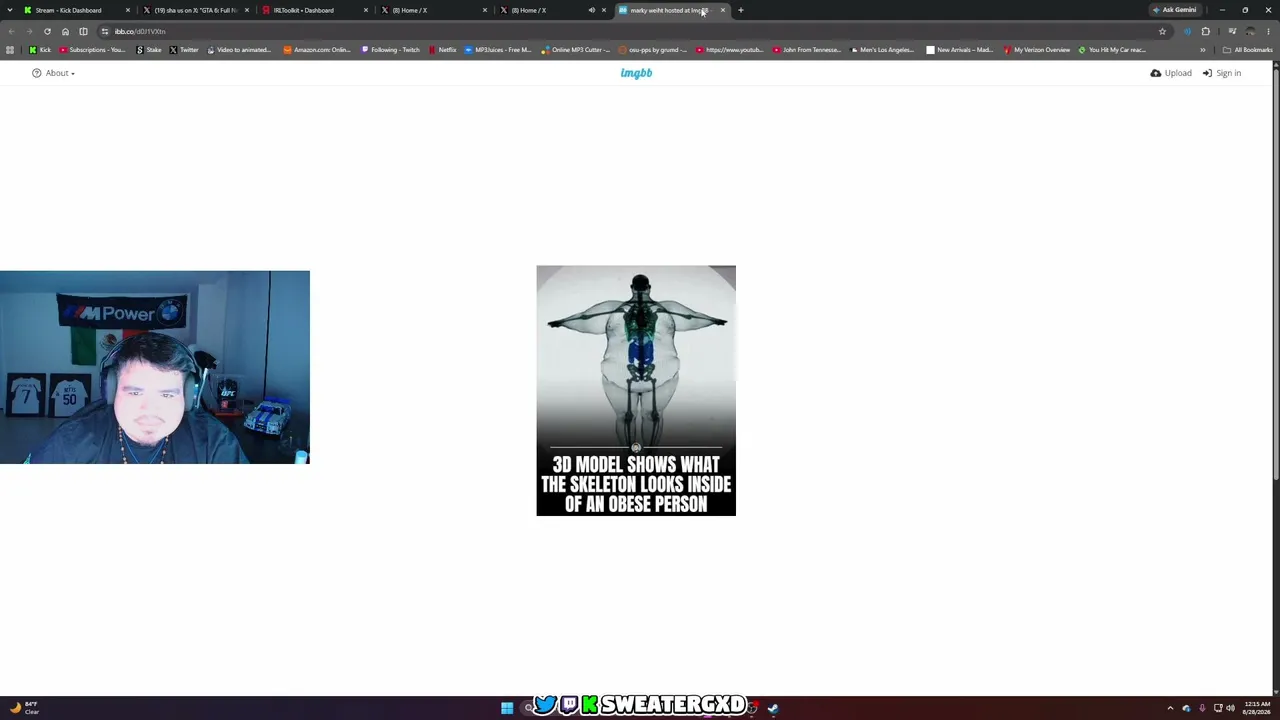
Task: Open the taskbar clock and date
Action: click(x=1257, y=708)
